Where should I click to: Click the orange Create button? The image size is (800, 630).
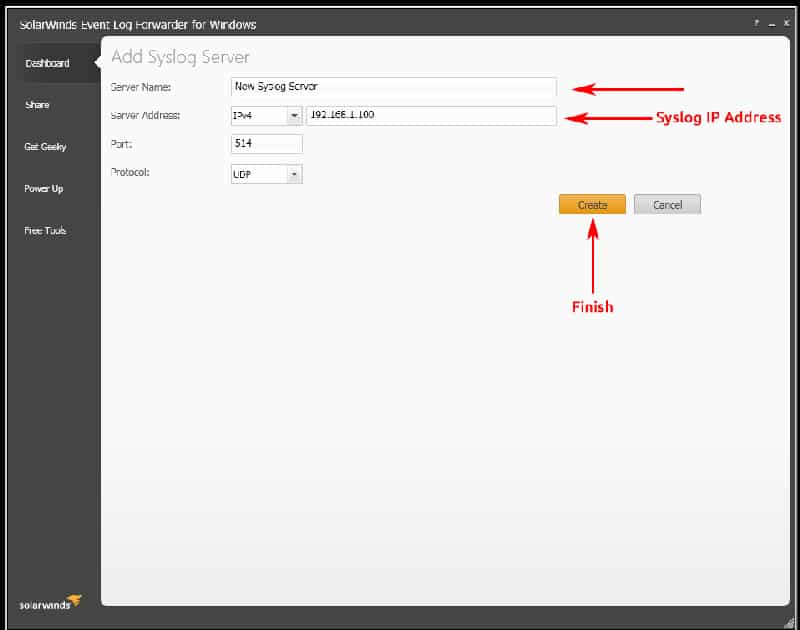pos(592,203)
